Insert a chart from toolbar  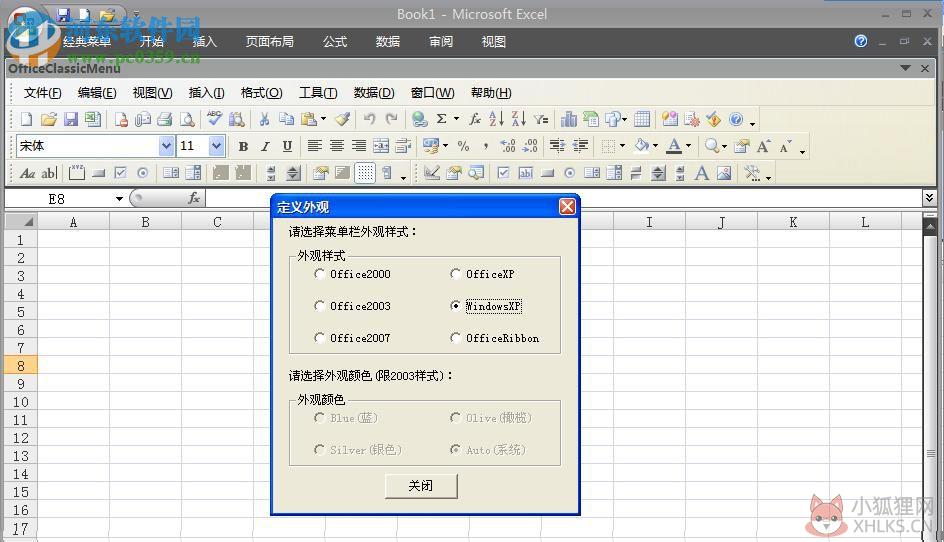click(568, 119)
